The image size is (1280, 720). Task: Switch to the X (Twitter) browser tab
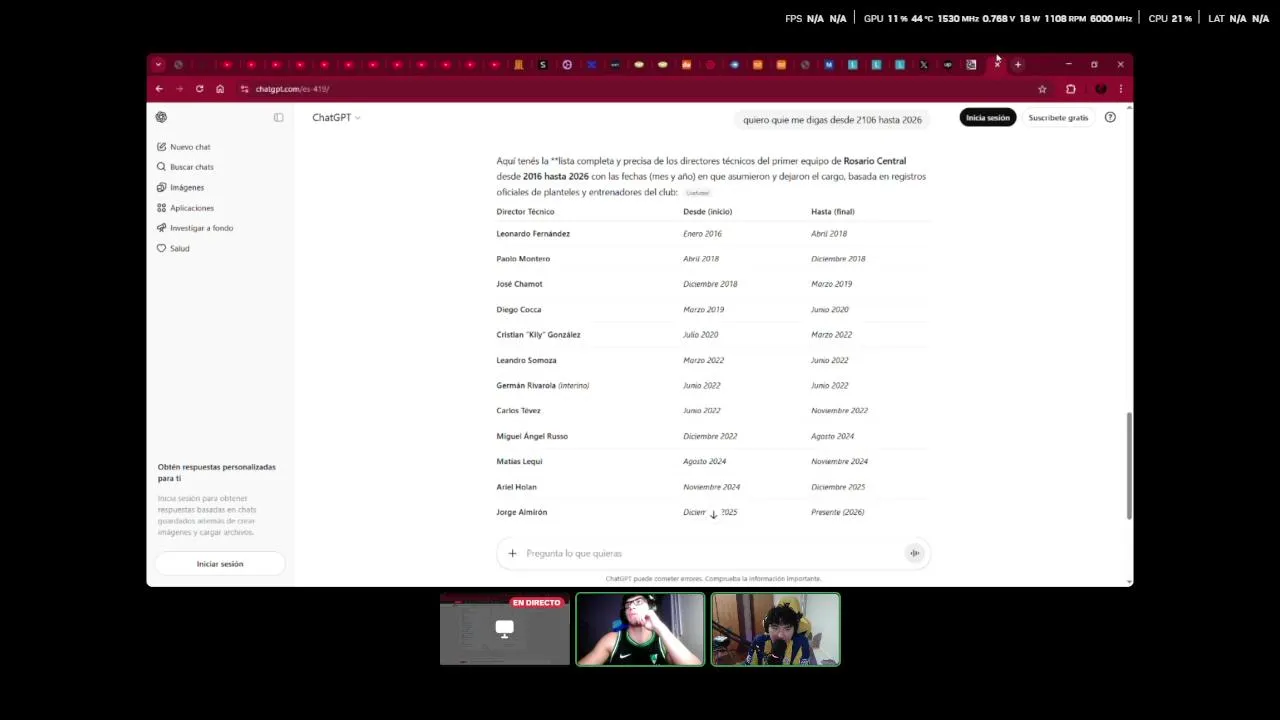(924, 65)
